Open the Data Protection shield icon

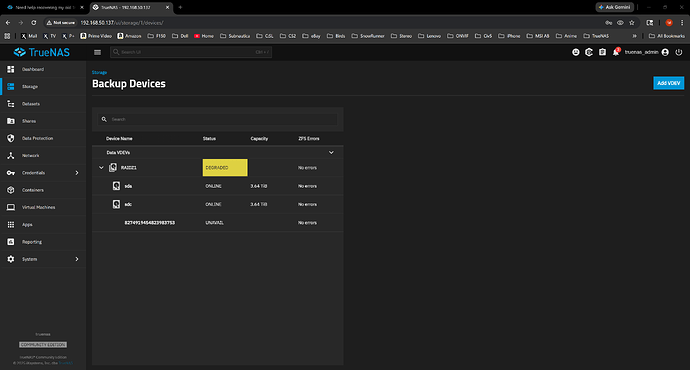point(11,138)
